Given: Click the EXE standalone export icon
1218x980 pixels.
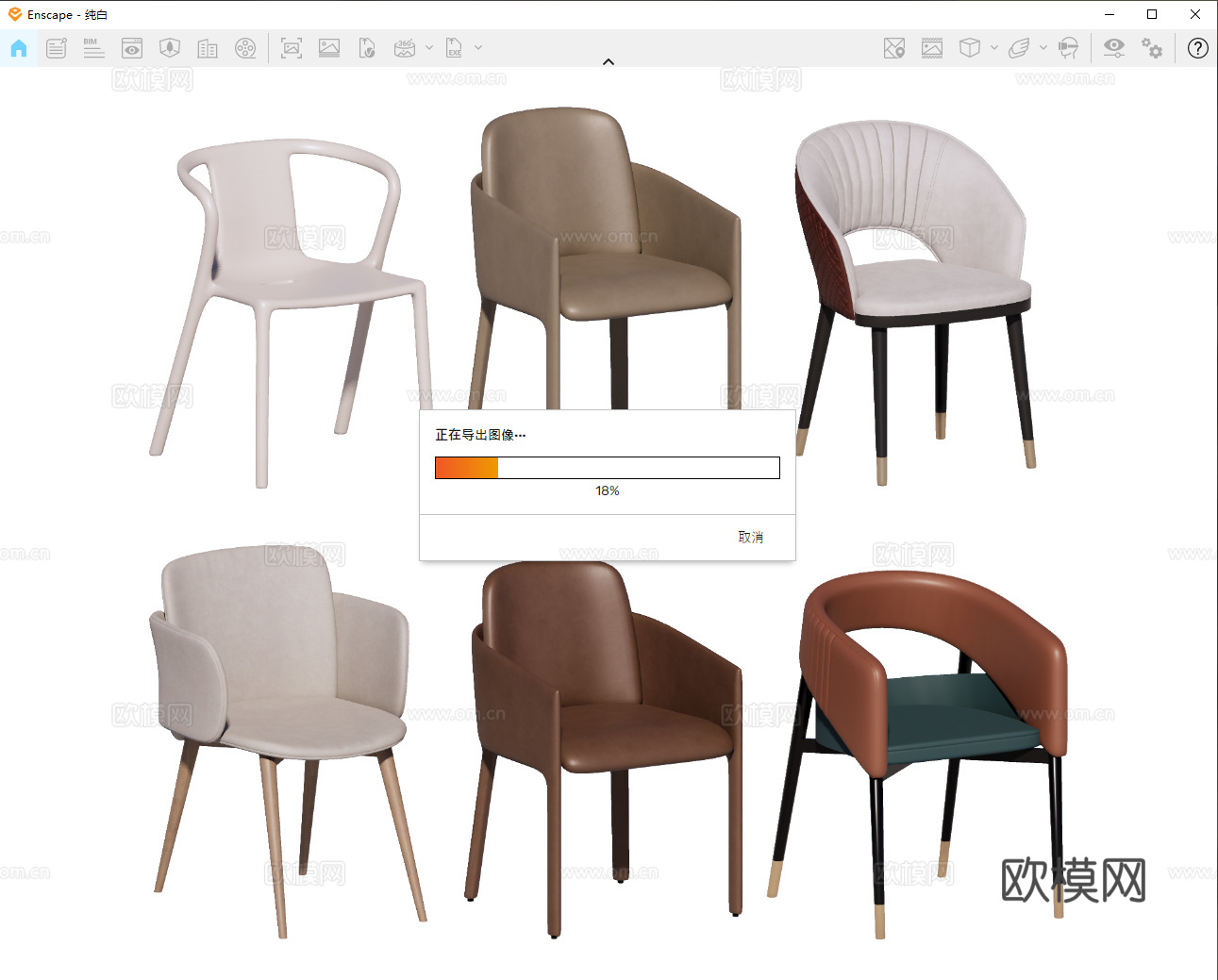Looking at the screenshot, I should pos(455,48).
